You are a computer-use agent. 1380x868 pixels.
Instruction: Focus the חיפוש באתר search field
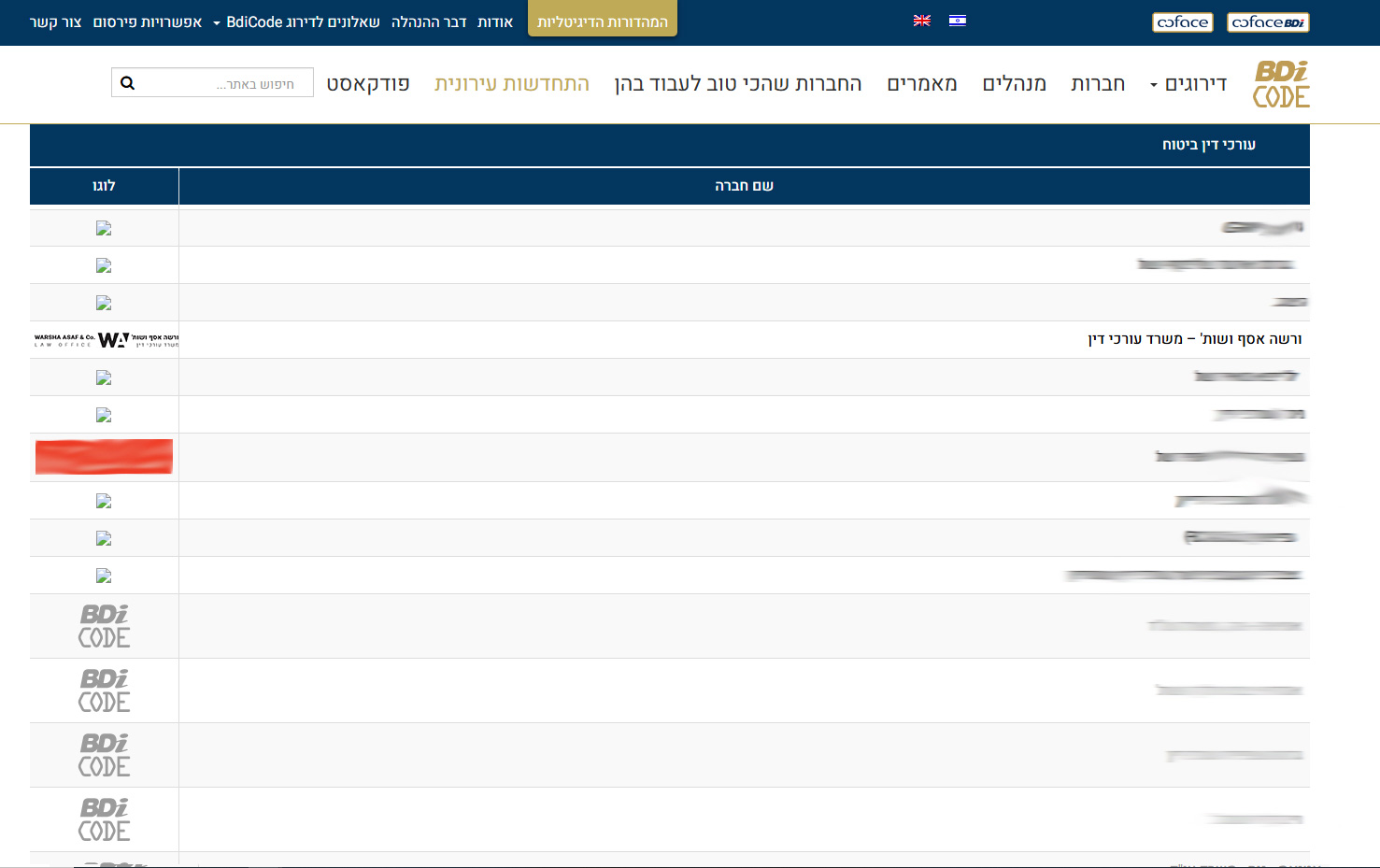tap(224, 83)
